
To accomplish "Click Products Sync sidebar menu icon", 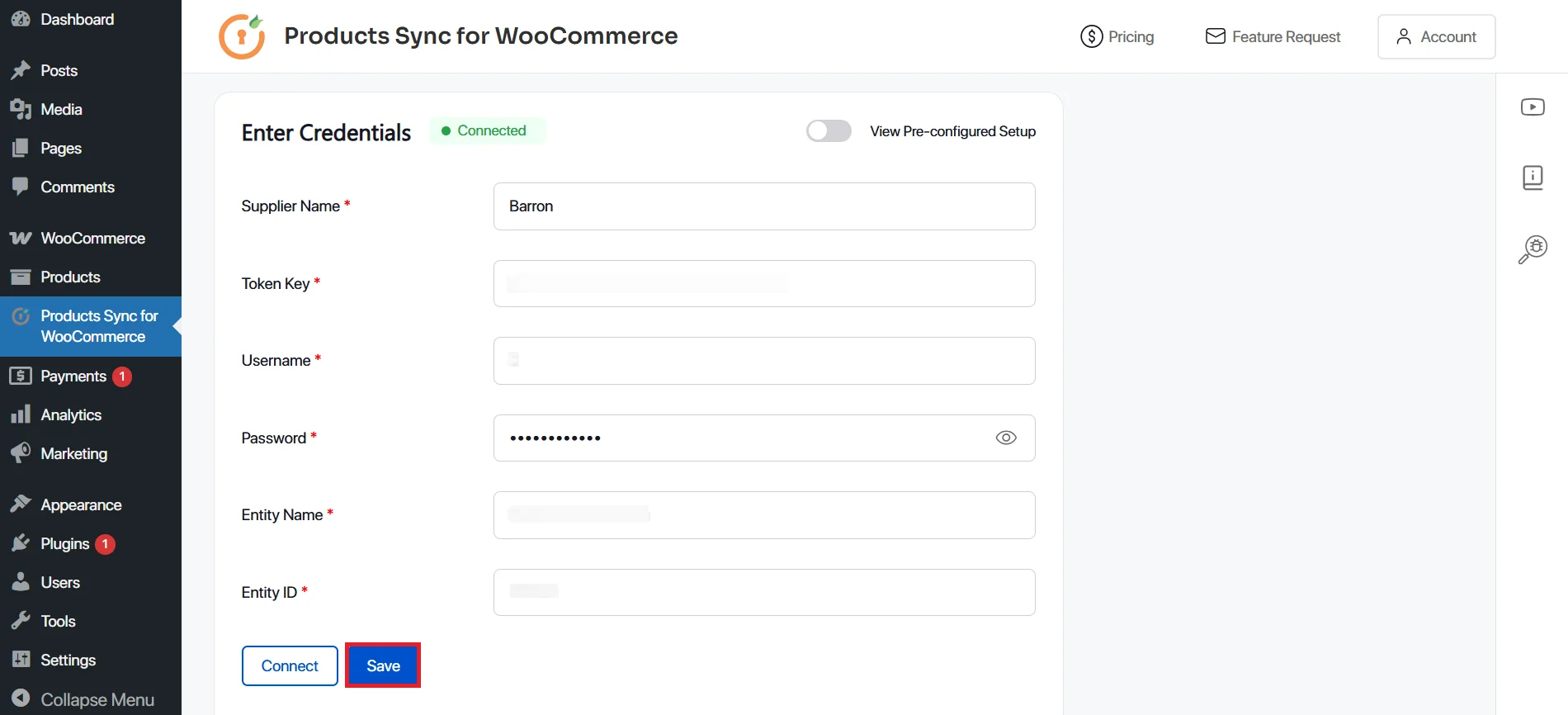I will (21, 316).
